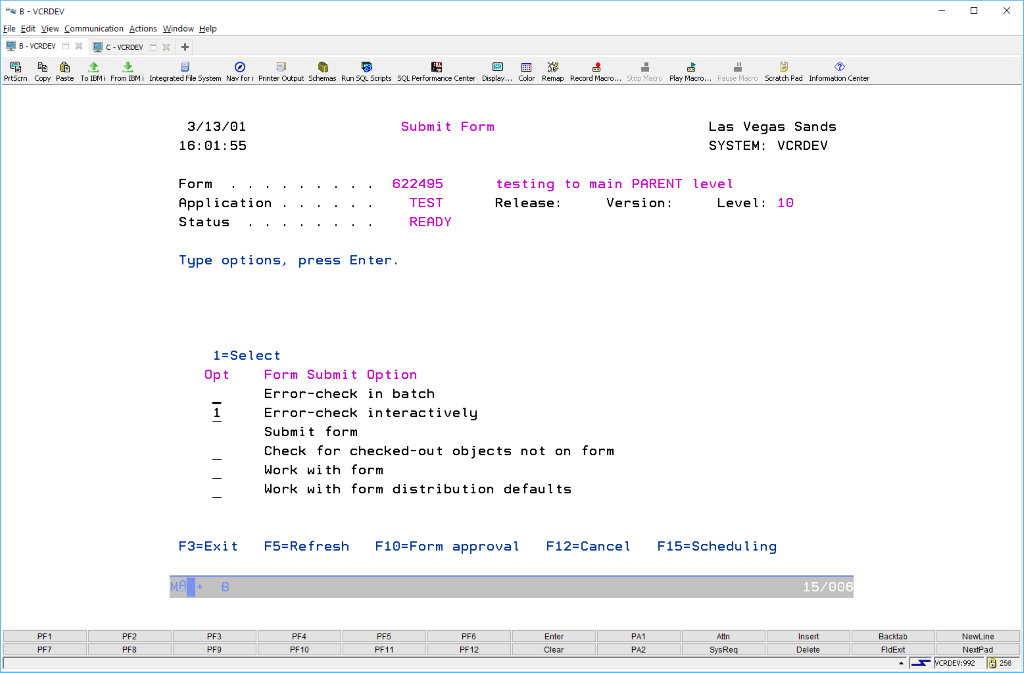
Task: Detach the B - VCRDEV tab window
Action: [65, 46]
